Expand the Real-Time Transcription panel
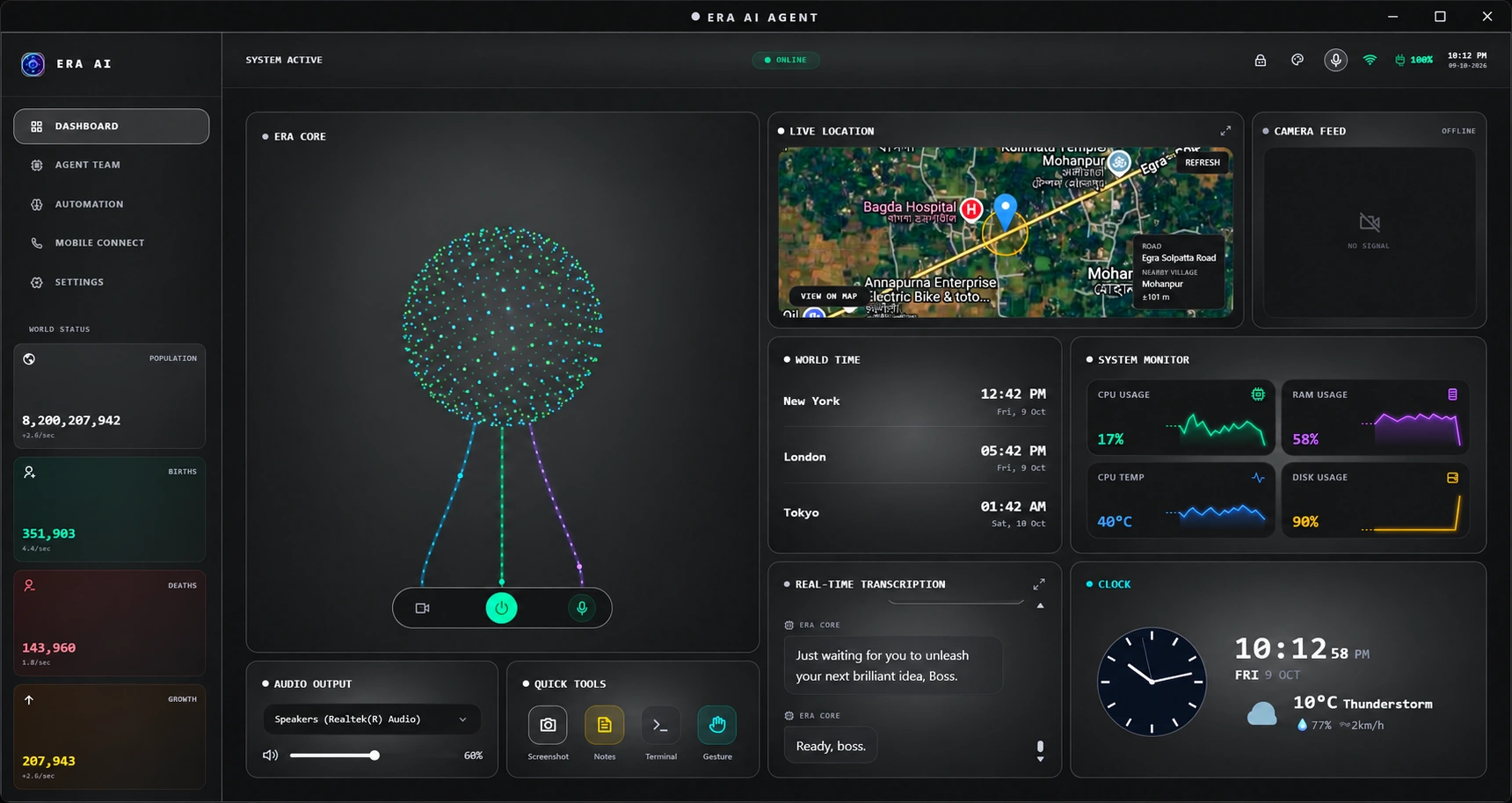This screenshot has height=803, width=1512. [x=1039, y=584]
